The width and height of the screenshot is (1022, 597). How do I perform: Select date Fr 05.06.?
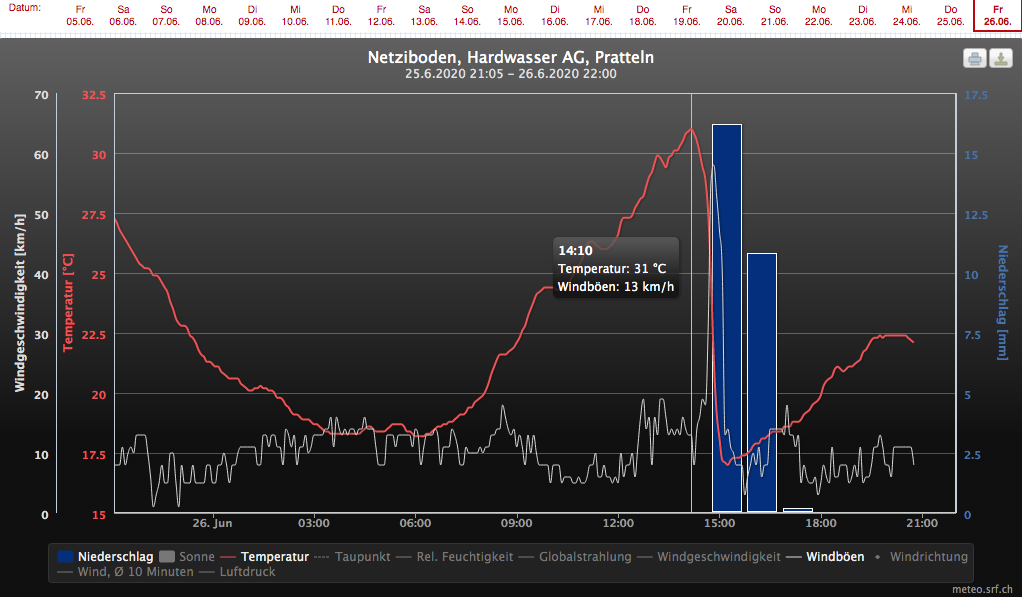click(80, 16)
